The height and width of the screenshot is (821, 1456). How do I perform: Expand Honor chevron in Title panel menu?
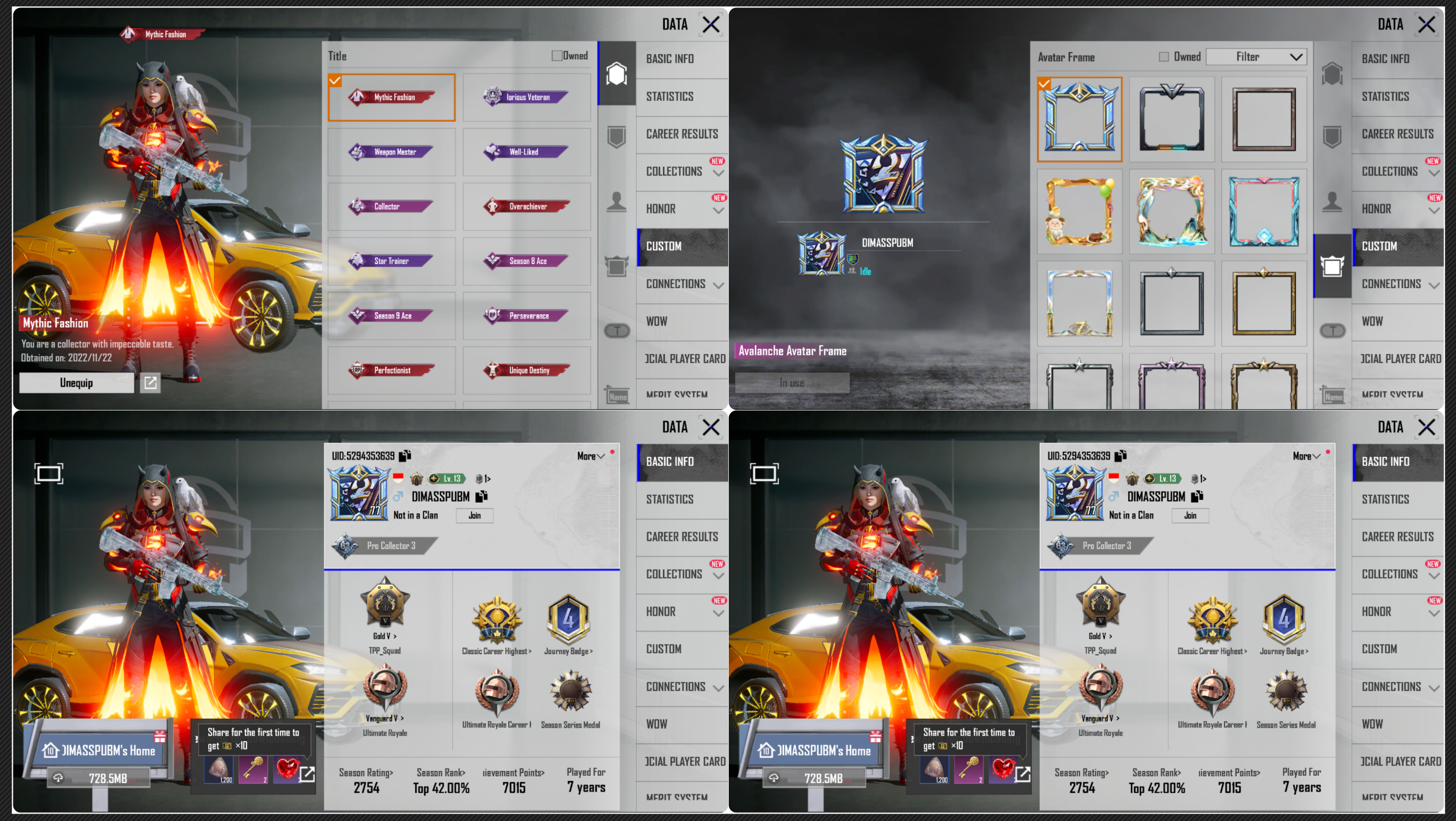(718, 210)
